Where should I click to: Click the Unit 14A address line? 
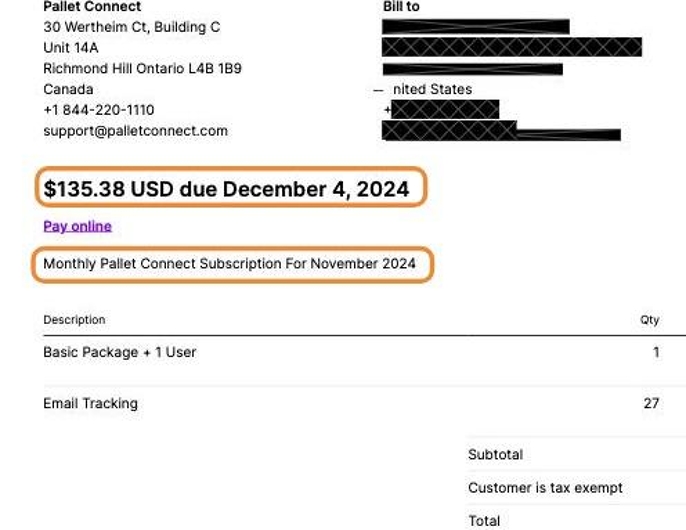pyautogui.click(x=71, y=48)
